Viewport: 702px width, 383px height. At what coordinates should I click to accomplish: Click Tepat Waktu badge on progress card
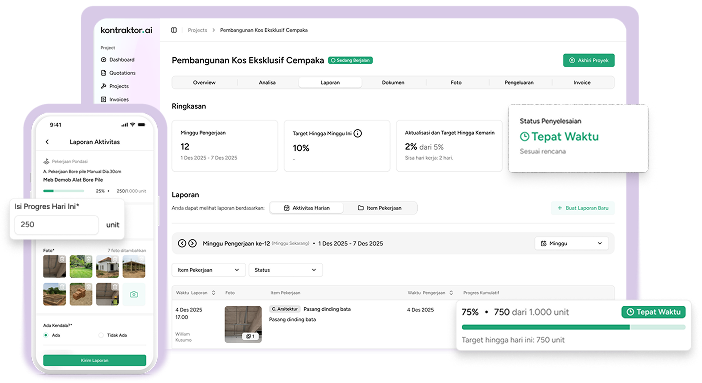click(x=654, y=312)
